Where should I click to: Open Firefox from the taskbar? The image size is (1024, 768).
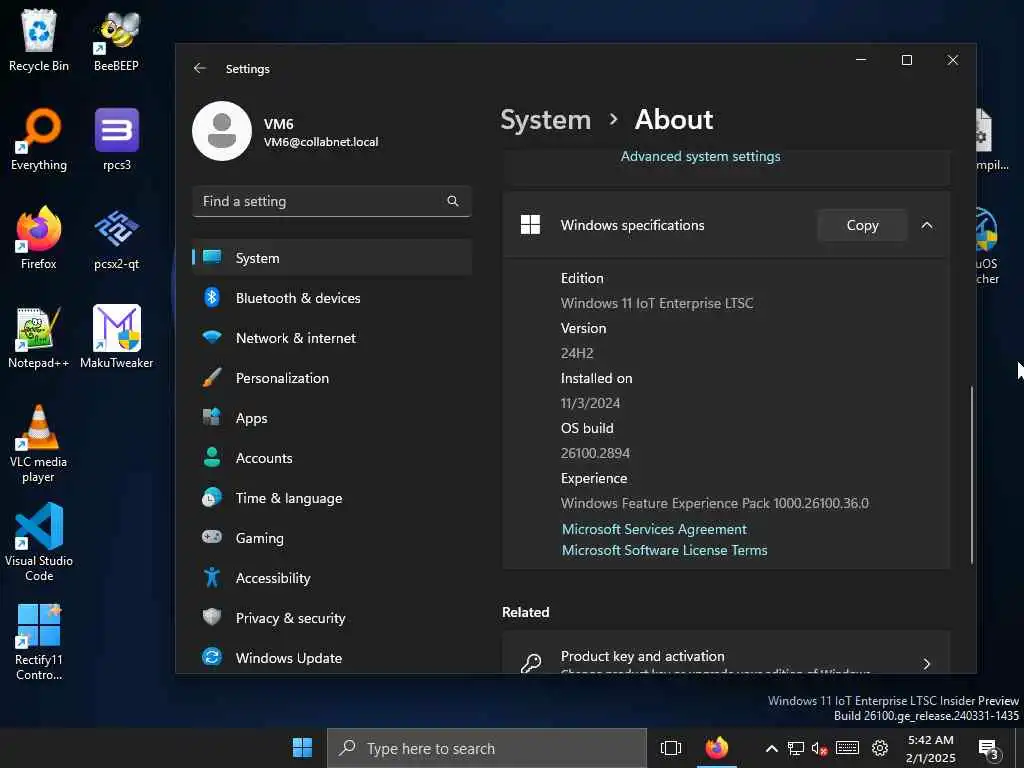tap(716, 748)
